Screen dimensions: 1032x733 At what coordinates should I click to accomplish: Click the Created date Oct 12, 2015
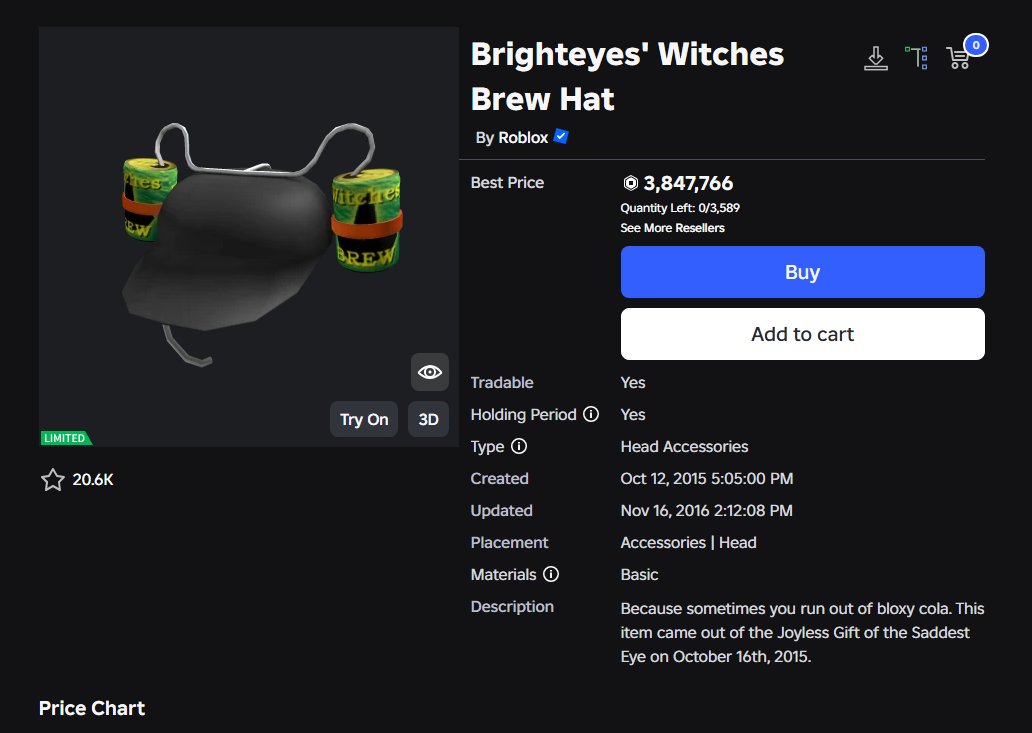coord(706,478)
